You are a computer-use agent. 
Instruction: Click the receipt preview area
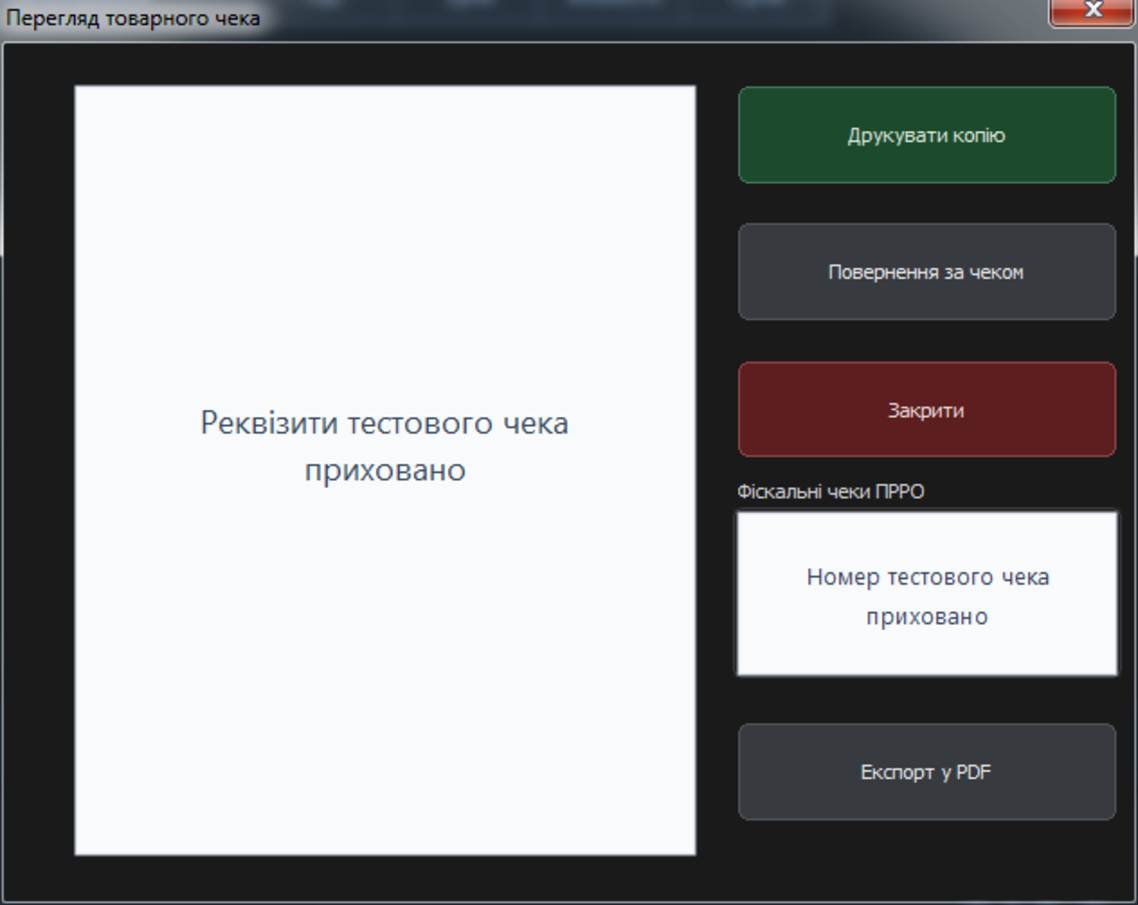pos(385,470)
